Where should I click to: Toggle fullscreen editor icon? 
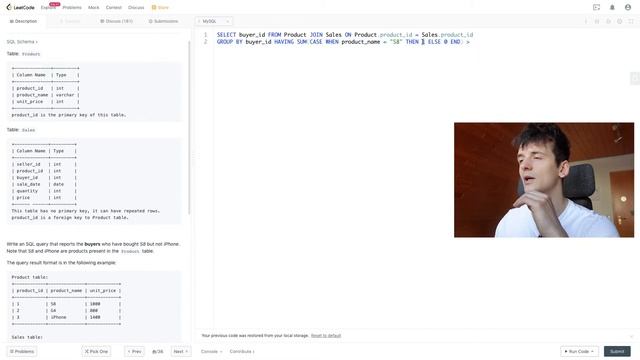[x=631, y=21]
